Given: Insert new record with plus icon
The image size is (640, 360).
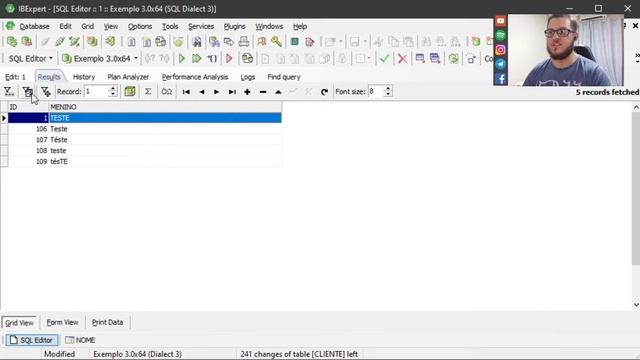Looking at the screenshot, I should click(247, 92).
